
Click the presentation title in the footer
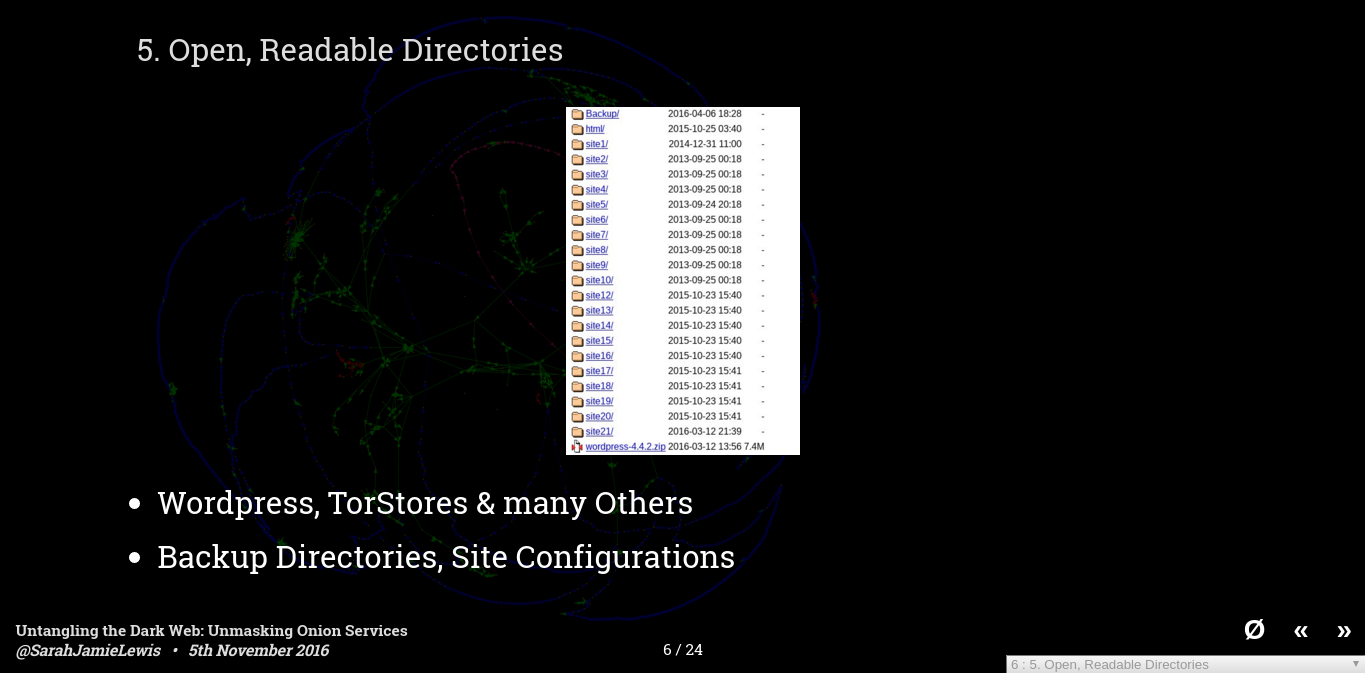[x=211, y=631]
